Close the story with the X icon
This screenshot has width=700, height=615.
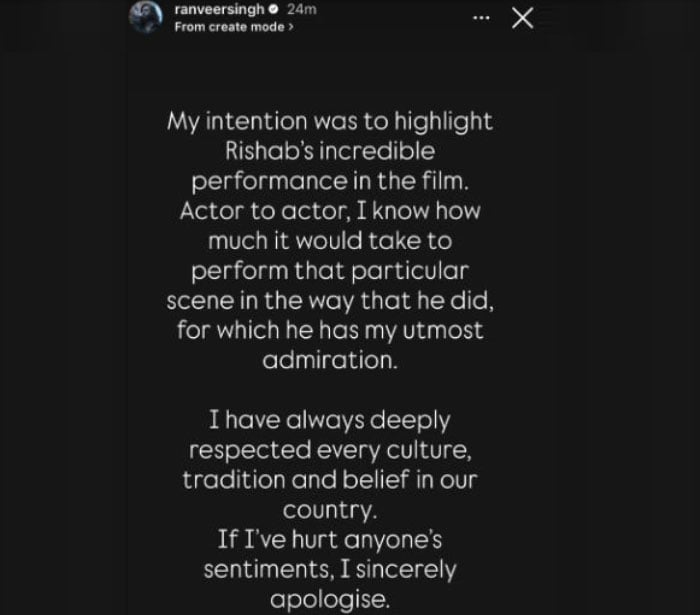point(522,18)
